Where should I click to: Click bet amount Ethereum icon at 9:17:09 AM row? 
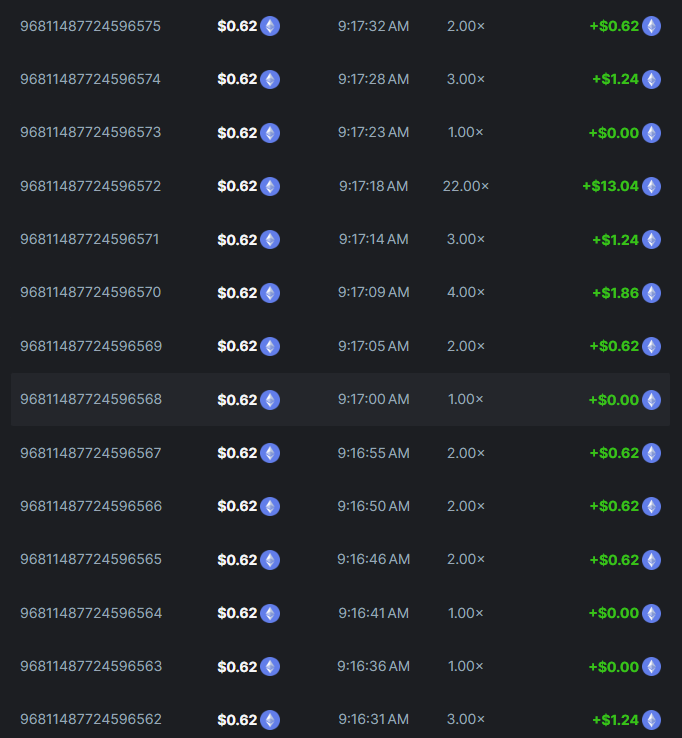click(270, 293)
